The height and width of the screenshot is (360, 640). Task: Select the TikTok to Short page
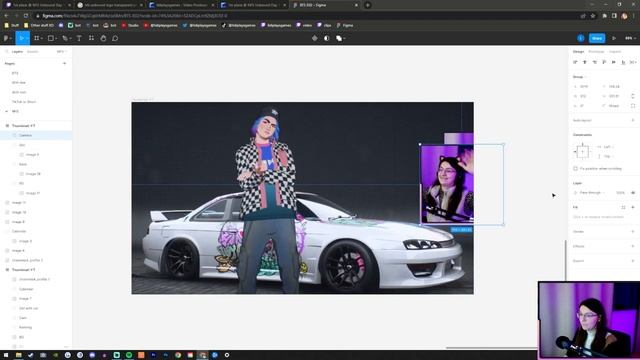pos(24,102)
